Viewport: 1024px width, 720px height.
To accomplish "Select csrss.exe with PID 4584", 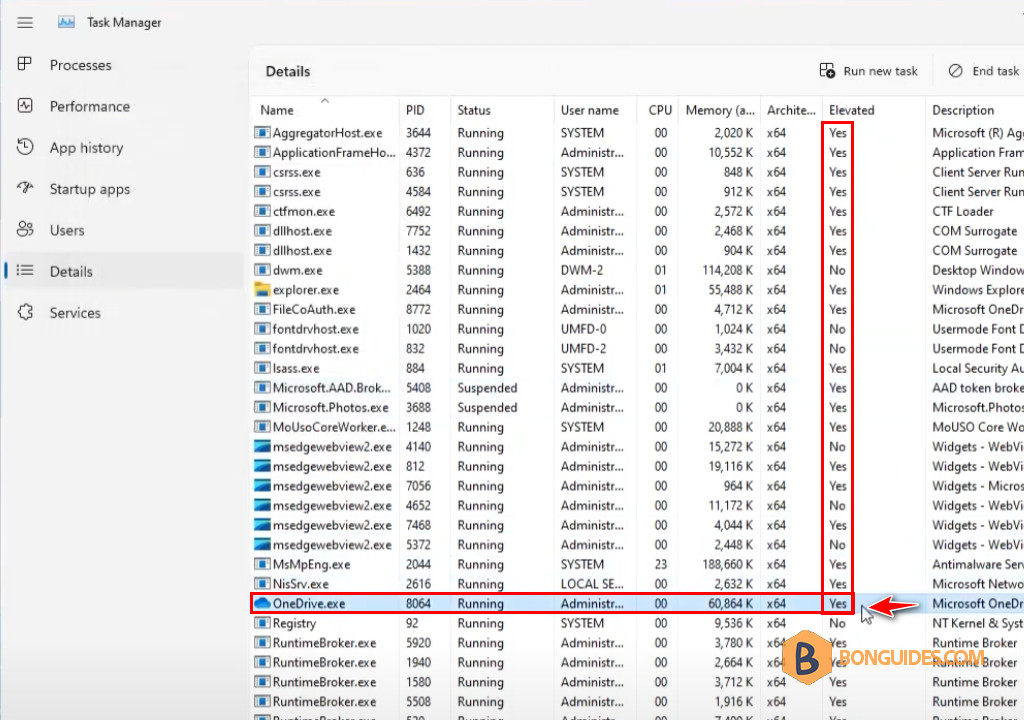I will (x=637, y=191).
